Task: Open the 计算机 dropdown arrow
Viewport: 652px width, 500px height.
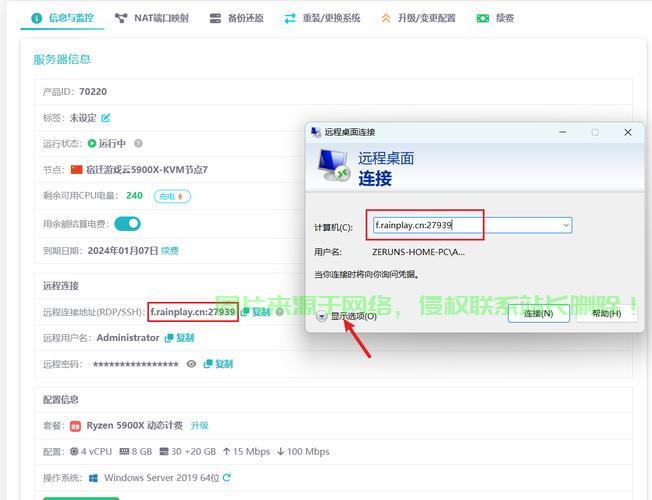Action: pos(566,225)
